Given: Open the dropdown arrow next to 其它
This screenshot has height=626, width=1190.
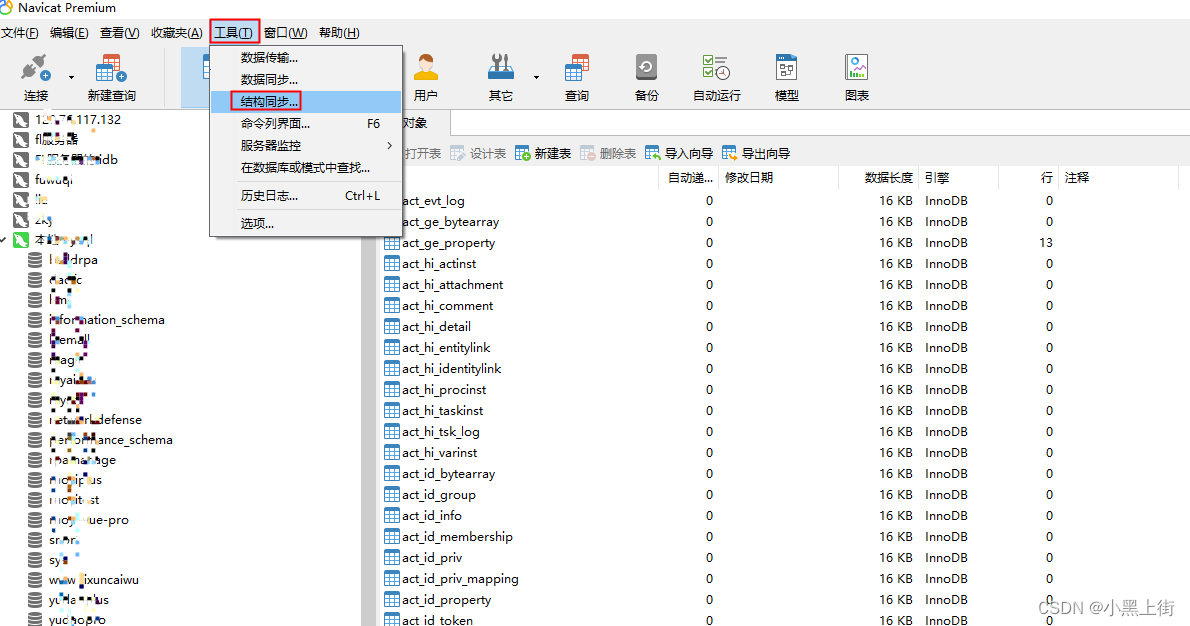Looking at the screenshot, I should pos(536,77).
